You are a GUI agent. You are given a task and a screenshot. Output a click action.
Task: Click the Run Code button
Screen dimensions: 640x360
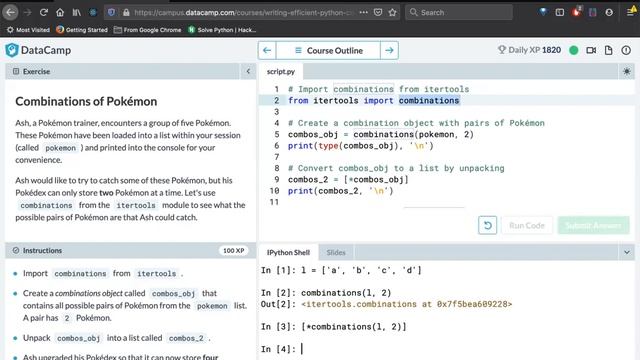527,225
